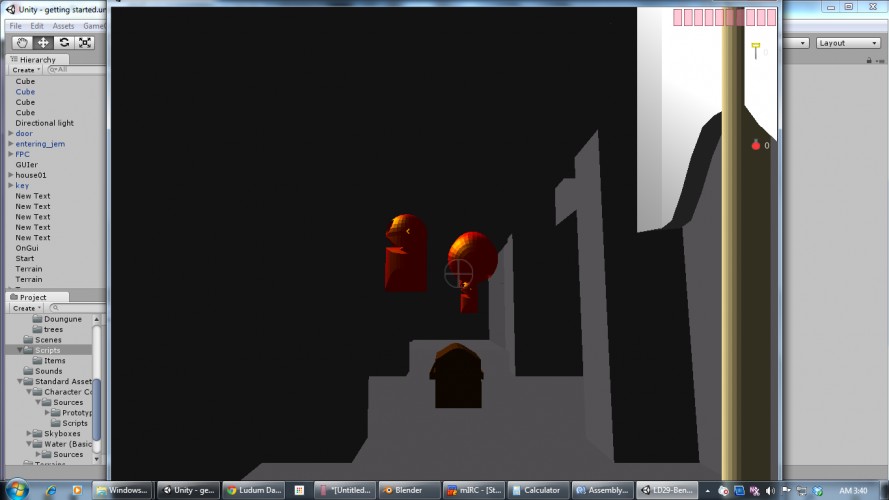Select the Rotate transform tool
This screenshot has width=889, height=500.
pos(64,43)
